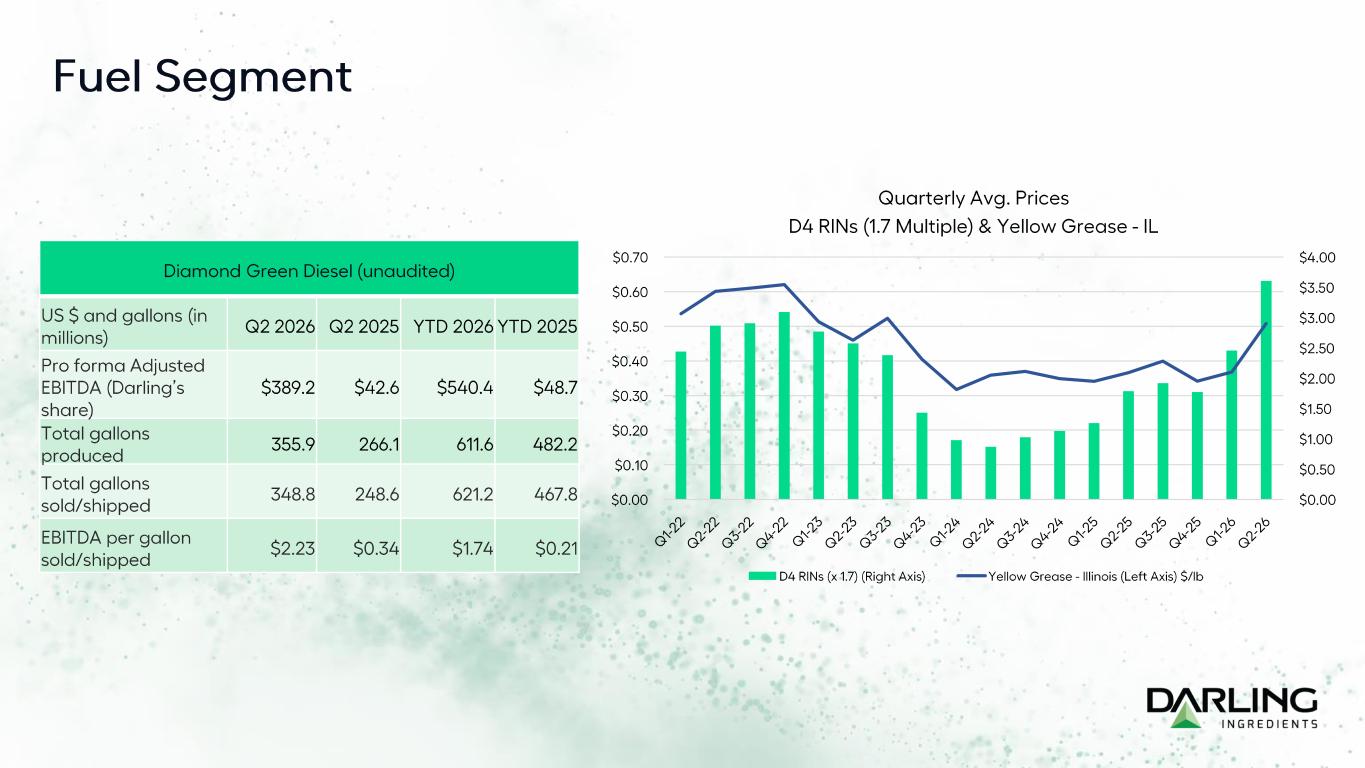
Task: Select the '$42.6' EBITDA value
Action: [376, 387]
